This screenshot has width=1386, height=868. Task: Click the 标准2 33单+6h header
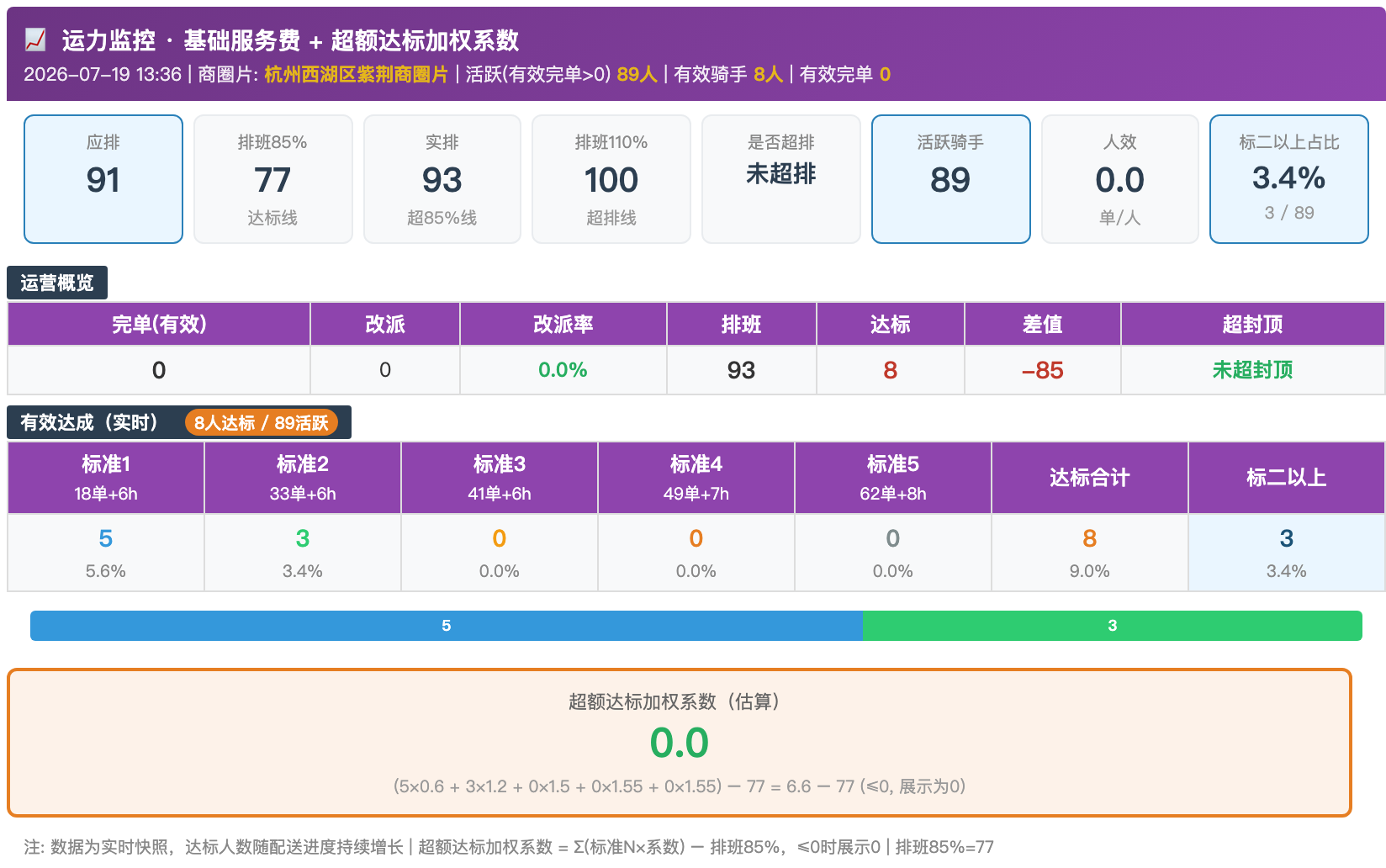click(x=303, y=478)
